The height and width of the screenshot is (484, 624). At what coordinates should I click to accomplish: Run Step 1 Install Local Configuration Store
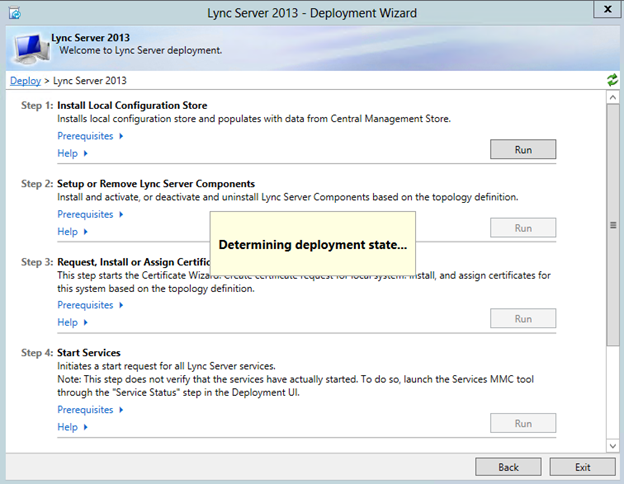coord(522,149)
